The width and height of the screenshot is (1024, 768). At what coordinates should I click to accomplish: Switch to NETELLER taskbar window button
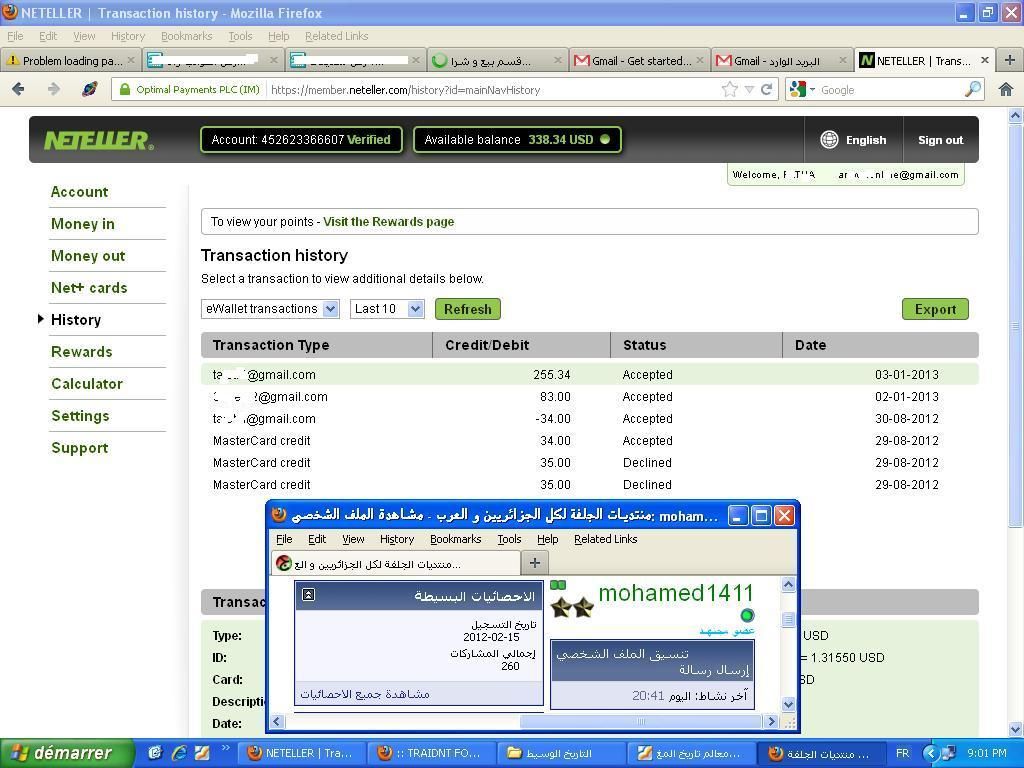(x=302, y=753)
